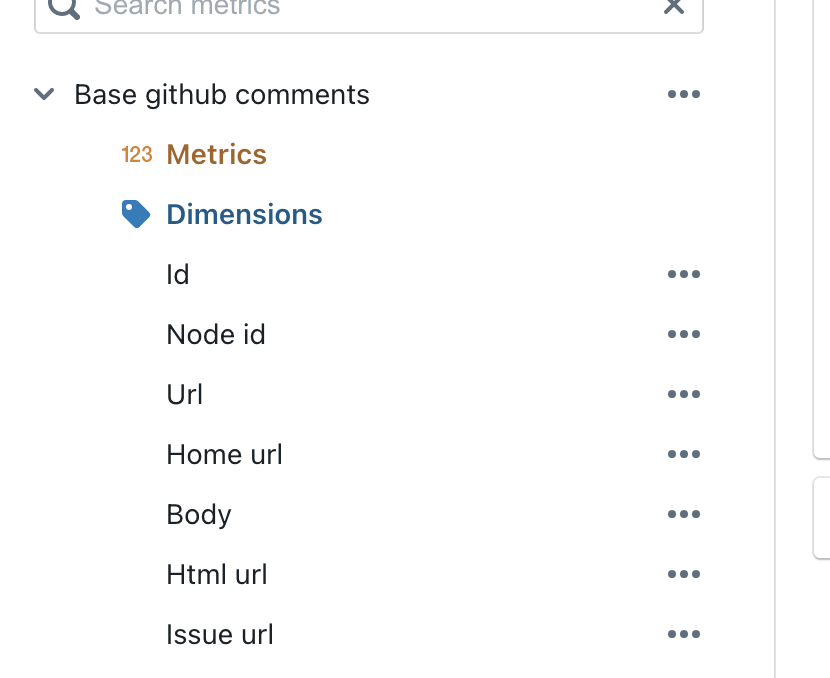Clear the search field with the X
This screenshot has width=830, height=678.
pos(674,8)
